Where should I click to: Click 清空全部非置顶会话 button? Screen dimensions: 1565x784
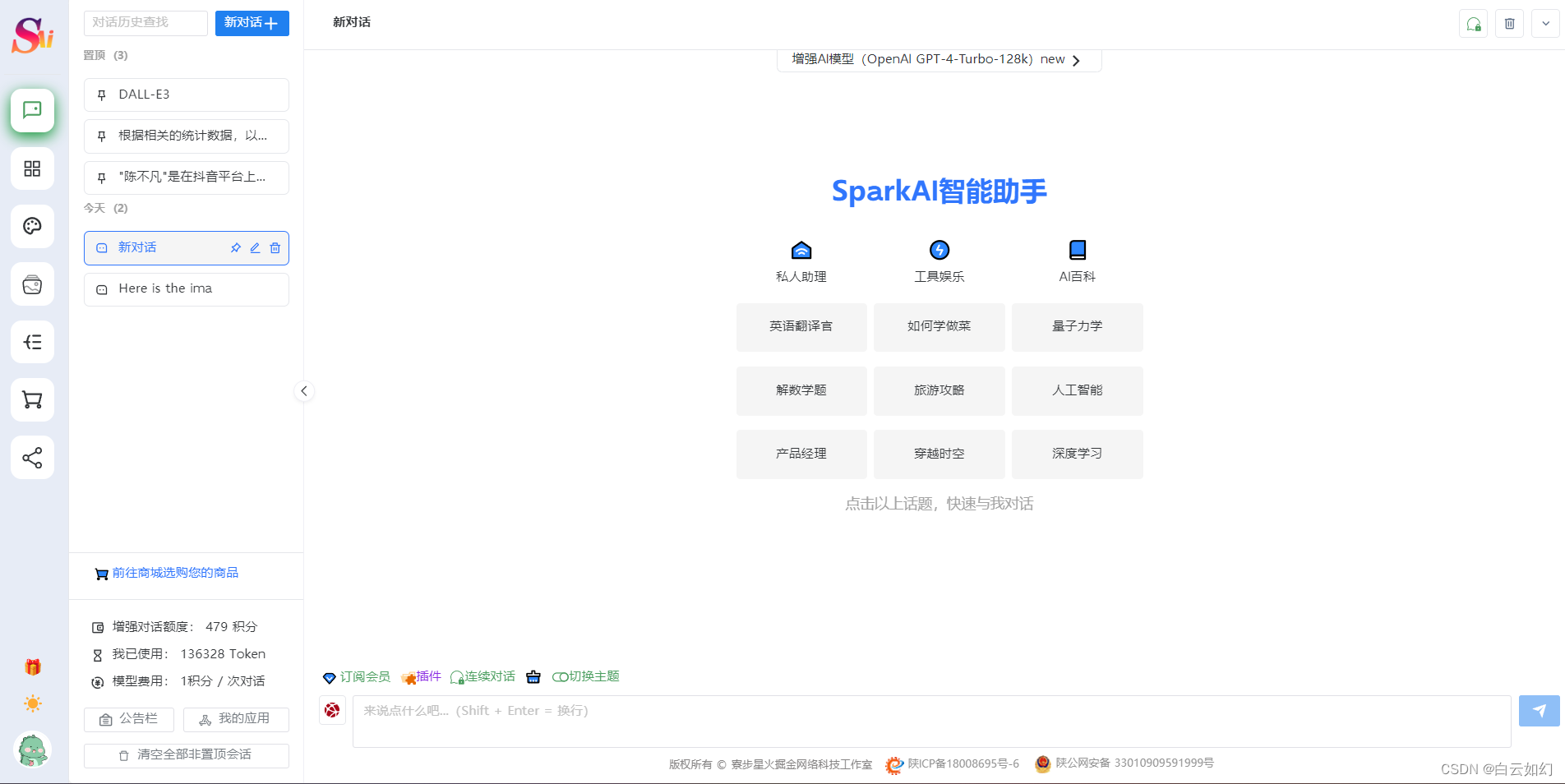(187, 755)
